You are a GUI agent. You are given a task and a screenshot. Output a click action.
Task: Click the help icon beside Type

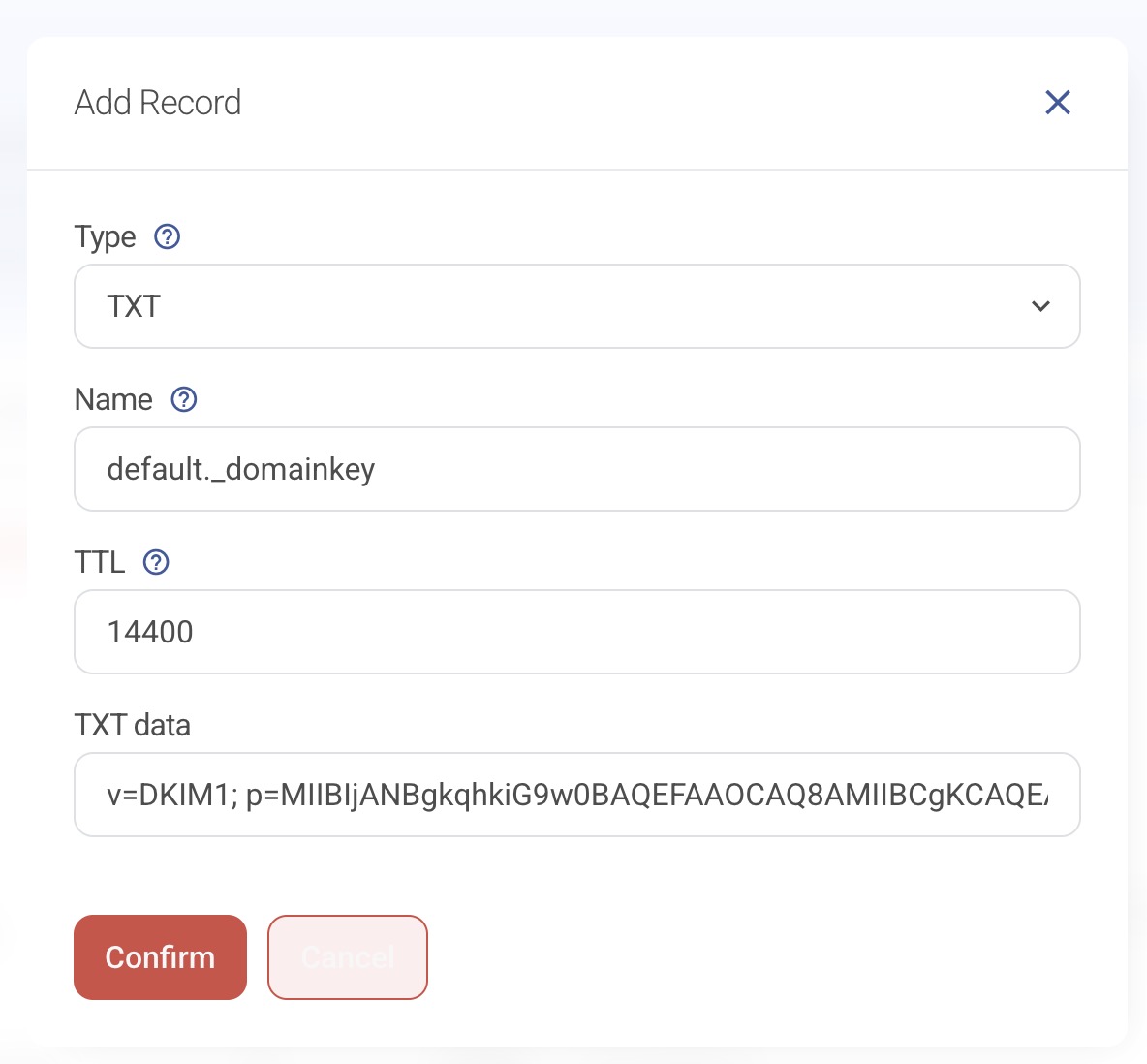168,236
